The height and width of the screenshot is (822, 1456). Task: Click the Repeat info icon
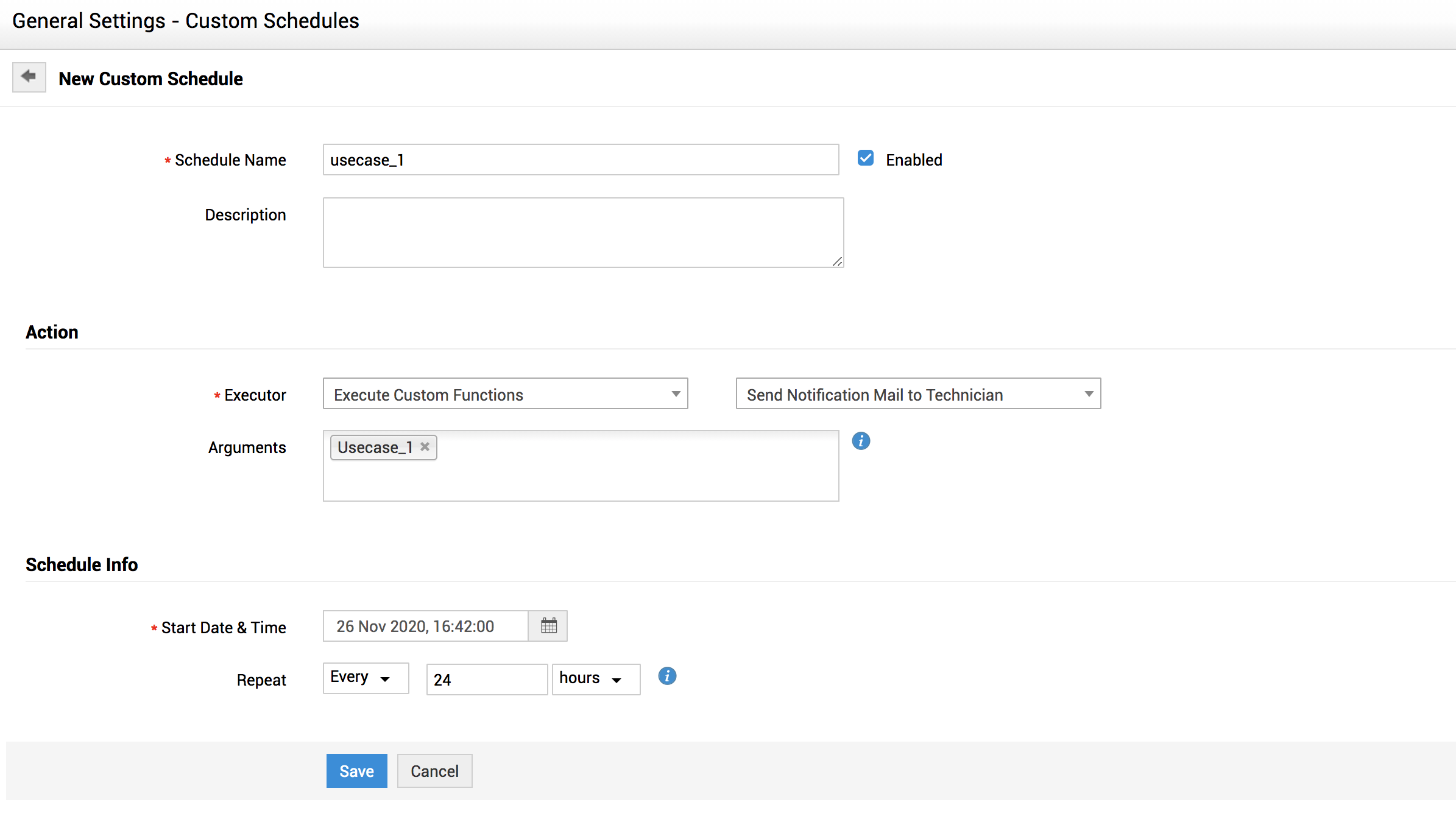[x=667, y=676]
